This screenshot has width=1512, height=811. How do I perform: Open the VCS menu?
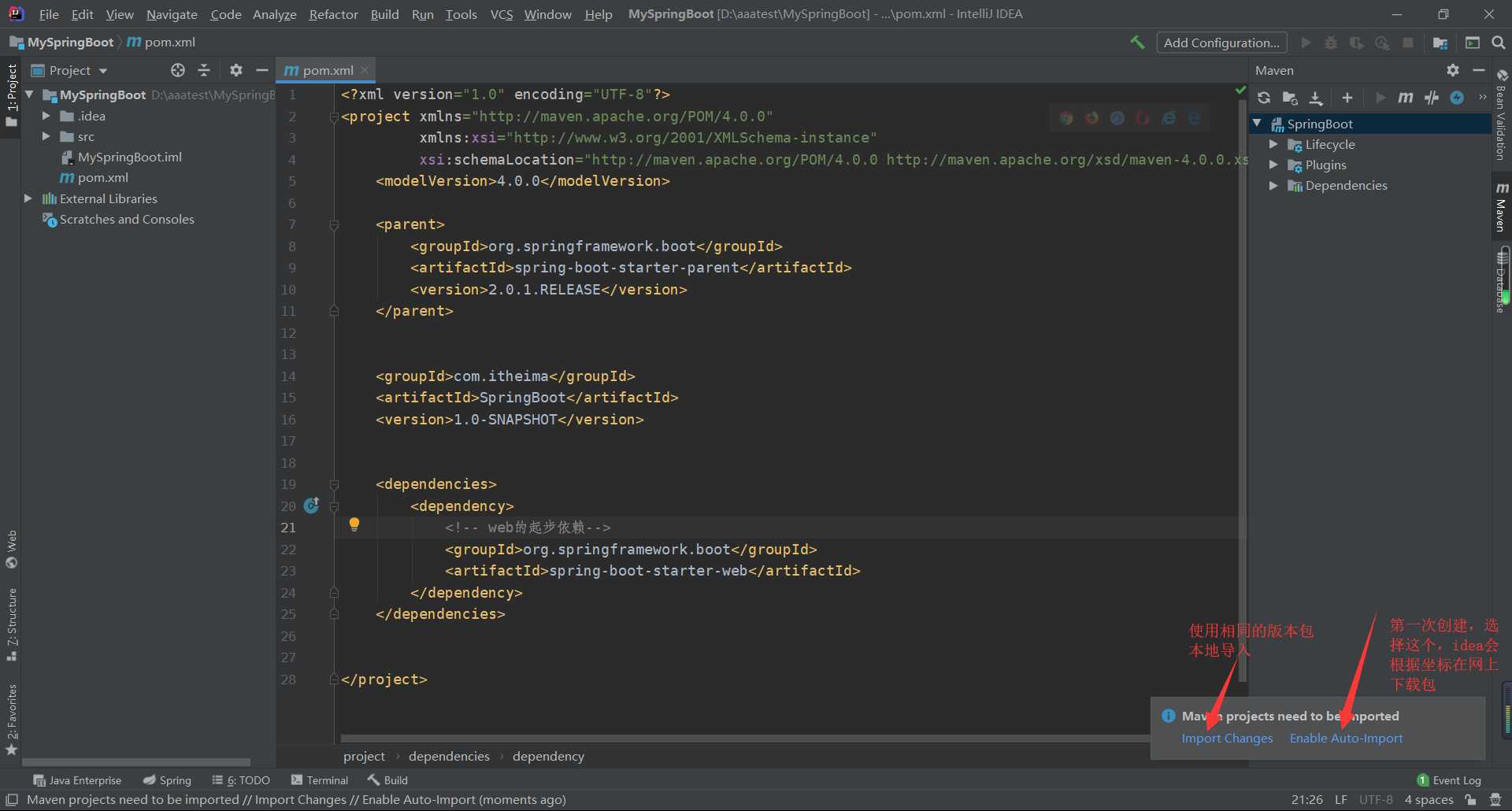click(502, 14)
